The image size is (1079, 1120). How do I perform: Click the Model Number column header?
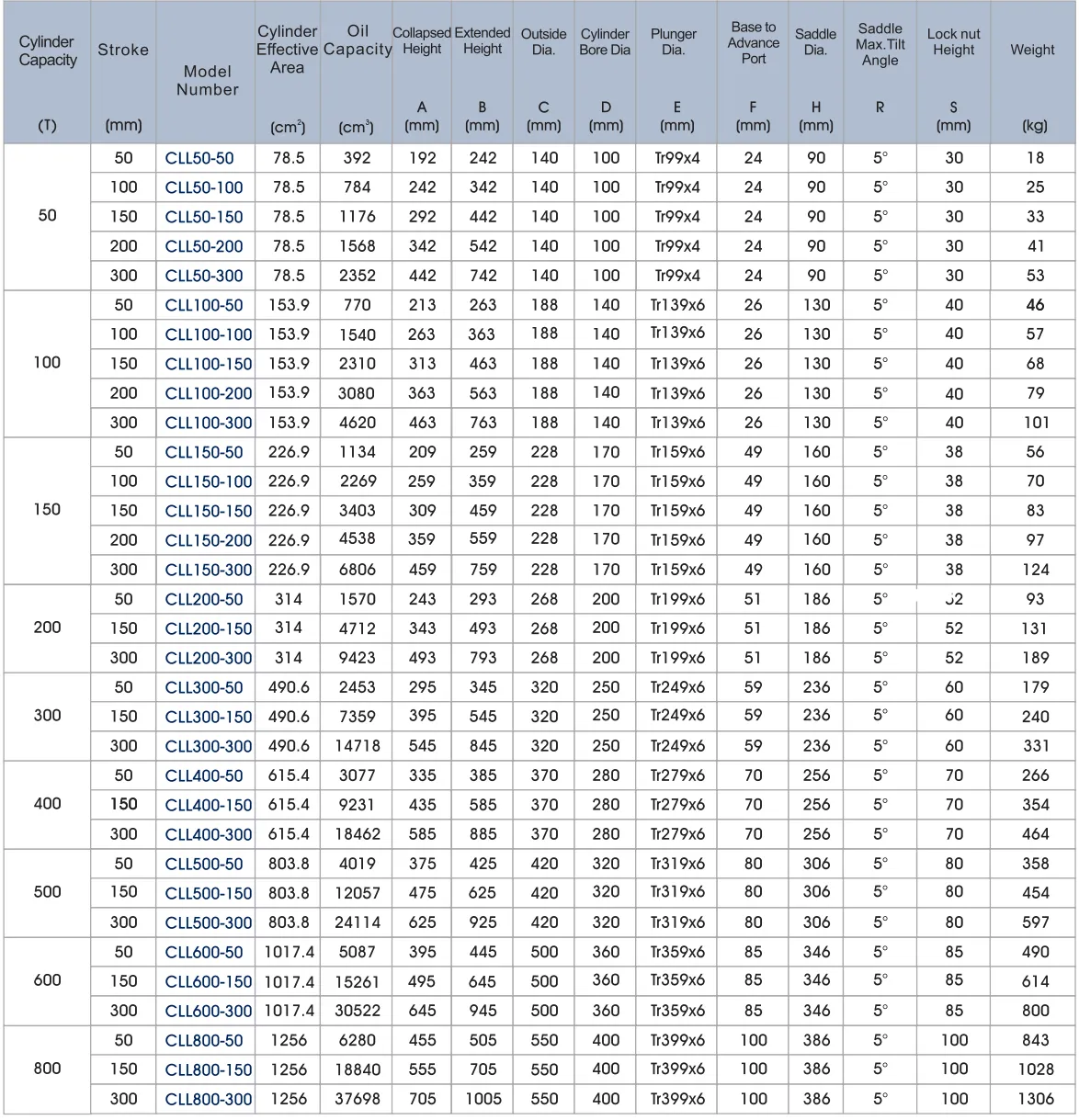coord(208,80)
